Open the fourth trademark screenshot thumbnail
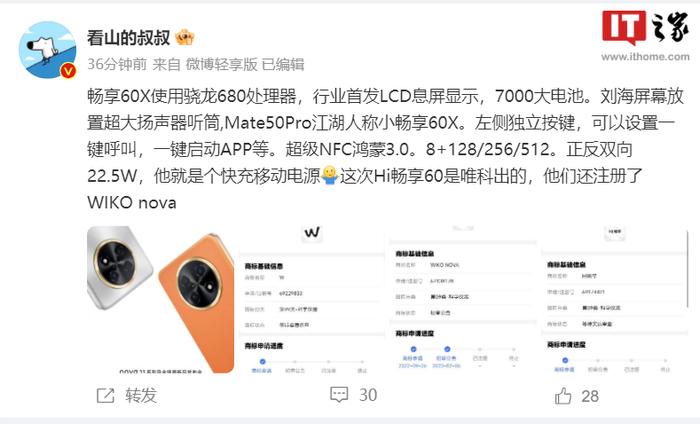This screenshot has width=700, height=424. coord(615,299)
